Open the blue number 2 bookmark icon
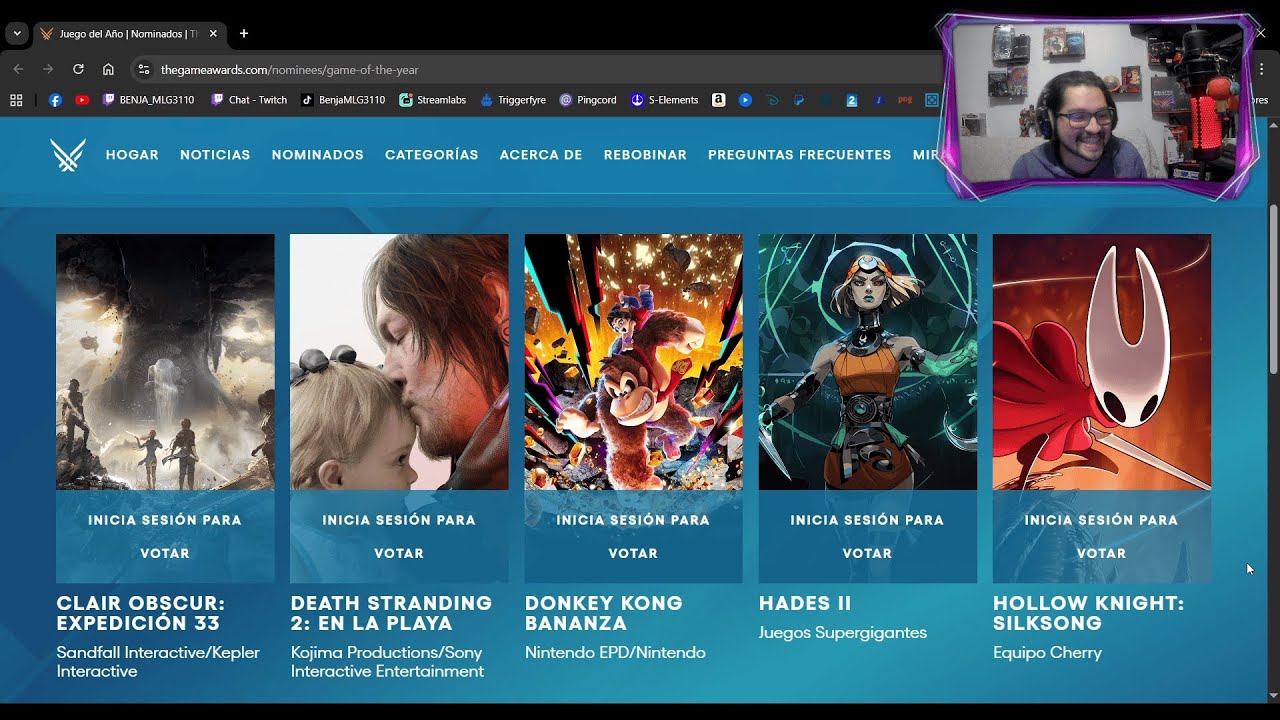 click(852, 100)
